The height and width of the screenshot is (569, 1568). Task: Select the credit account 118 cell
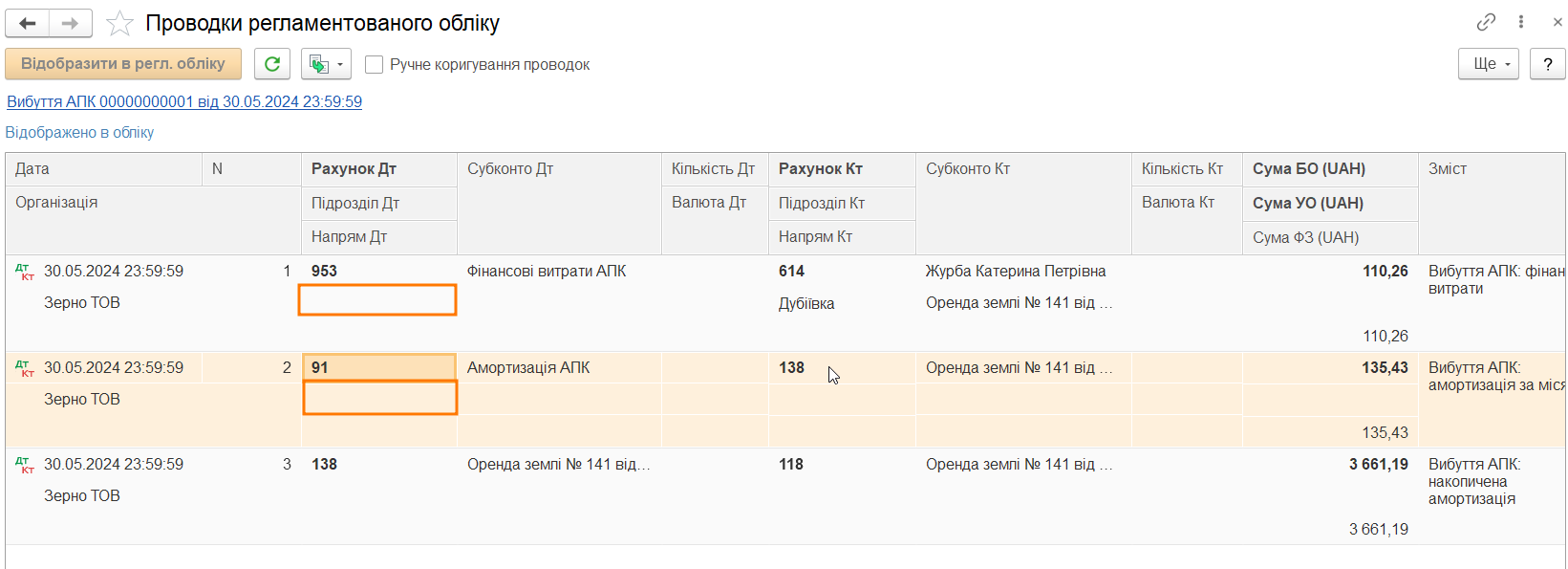coord(791,465)
